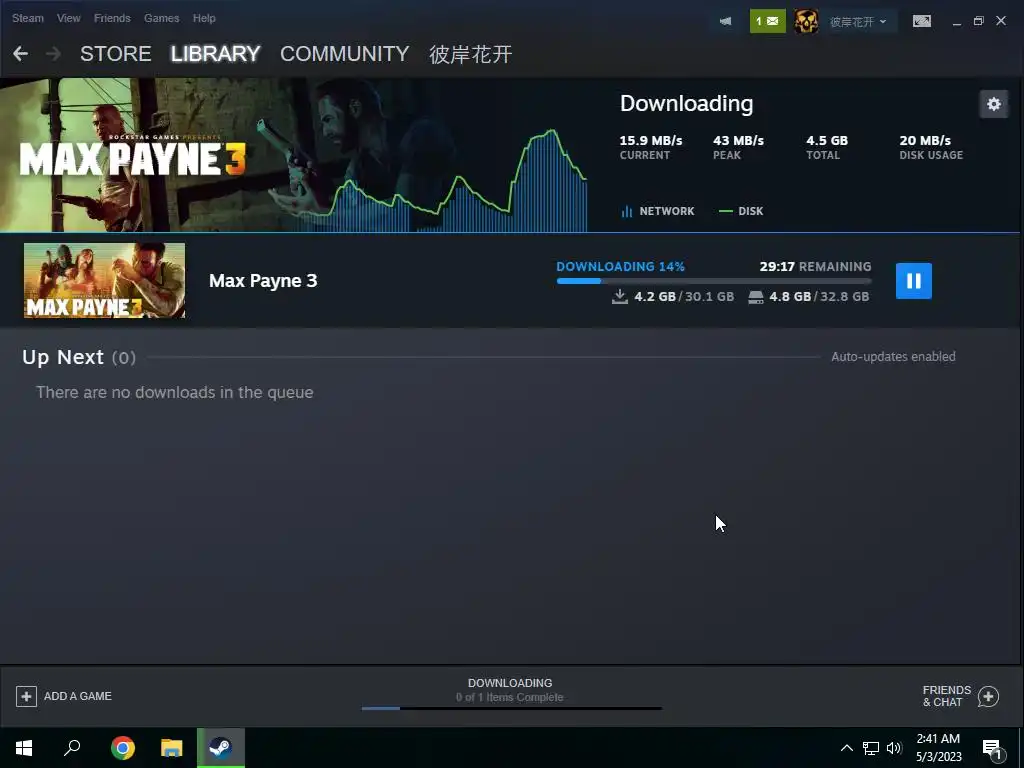Pause the Max Payne 3 download
Image resolution: width=1024 pixels, height=768 pixels.
point(914,281)
